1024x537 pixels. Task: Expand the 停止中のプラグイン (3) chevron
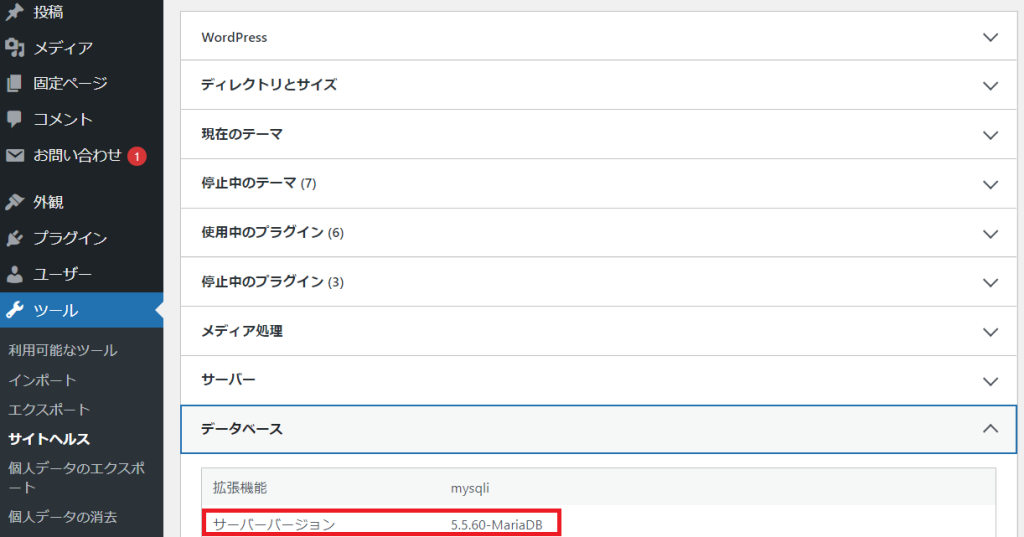pos(991,283)
